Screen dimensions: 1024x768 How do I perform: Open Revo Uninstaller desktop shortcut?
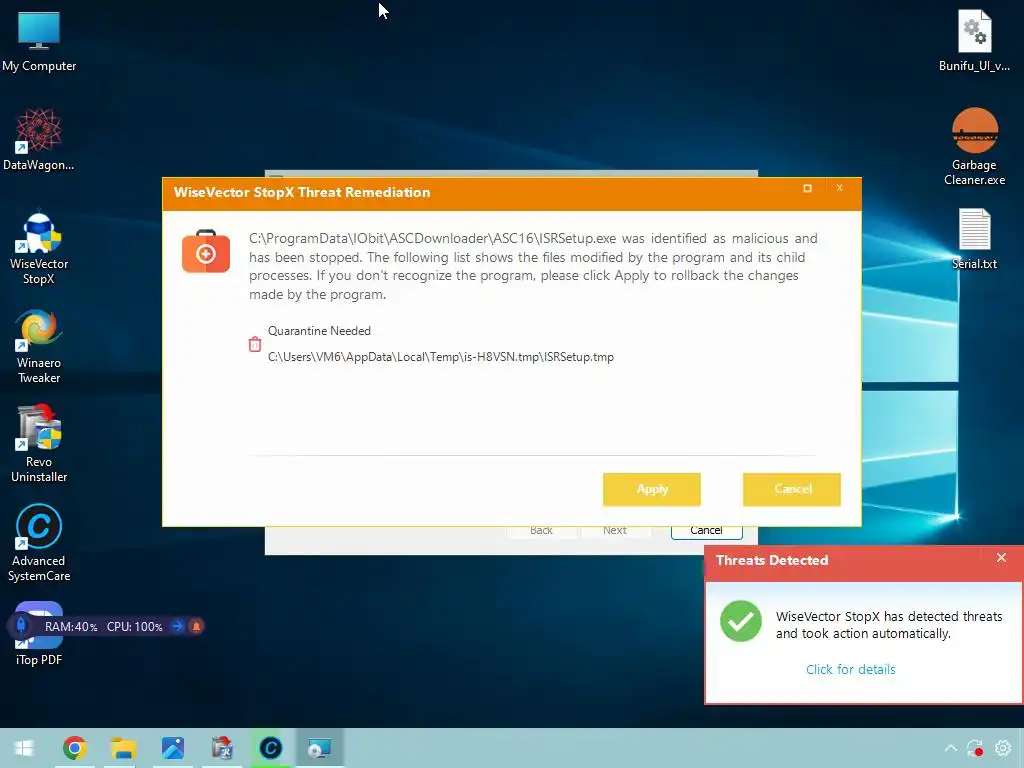click(39, 444)
